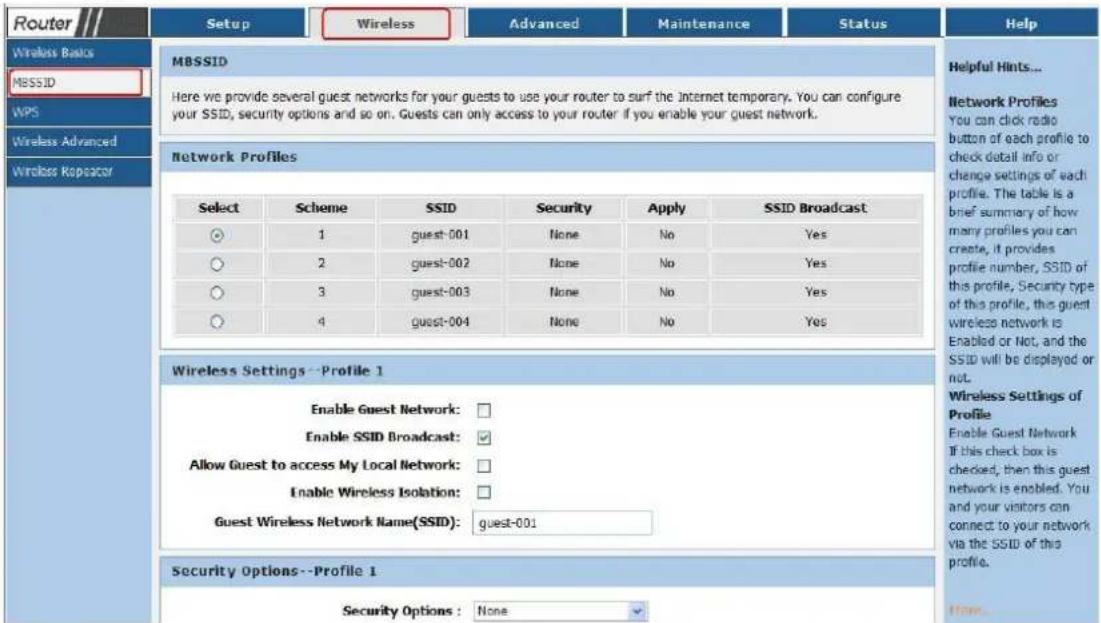Click the SSID Broadcast value for guest-003

815,292
